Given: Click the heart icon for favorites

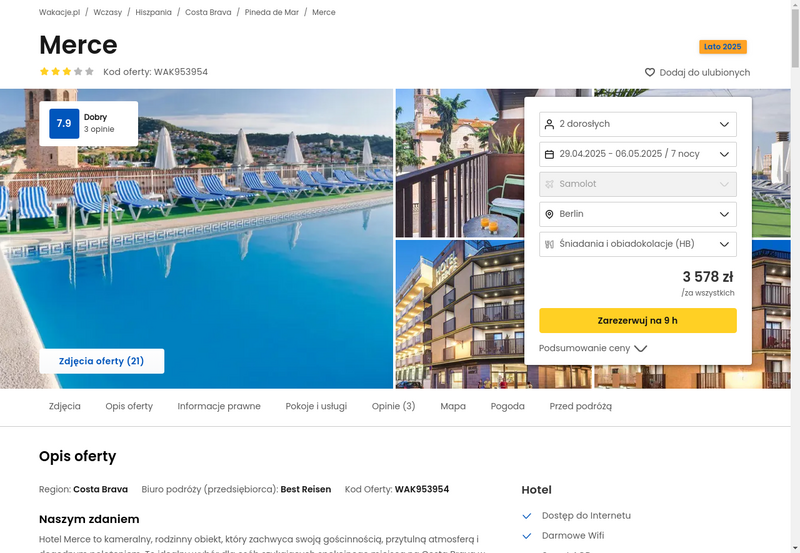Looking at the screenshot, I should (x=649, y=72).
